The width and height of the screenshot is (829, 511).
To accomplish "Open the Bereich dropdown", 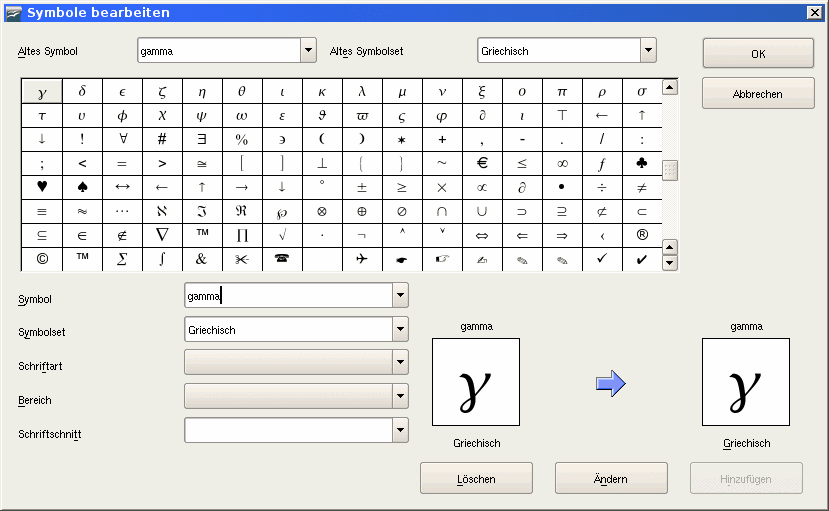I will click(400, 396).
